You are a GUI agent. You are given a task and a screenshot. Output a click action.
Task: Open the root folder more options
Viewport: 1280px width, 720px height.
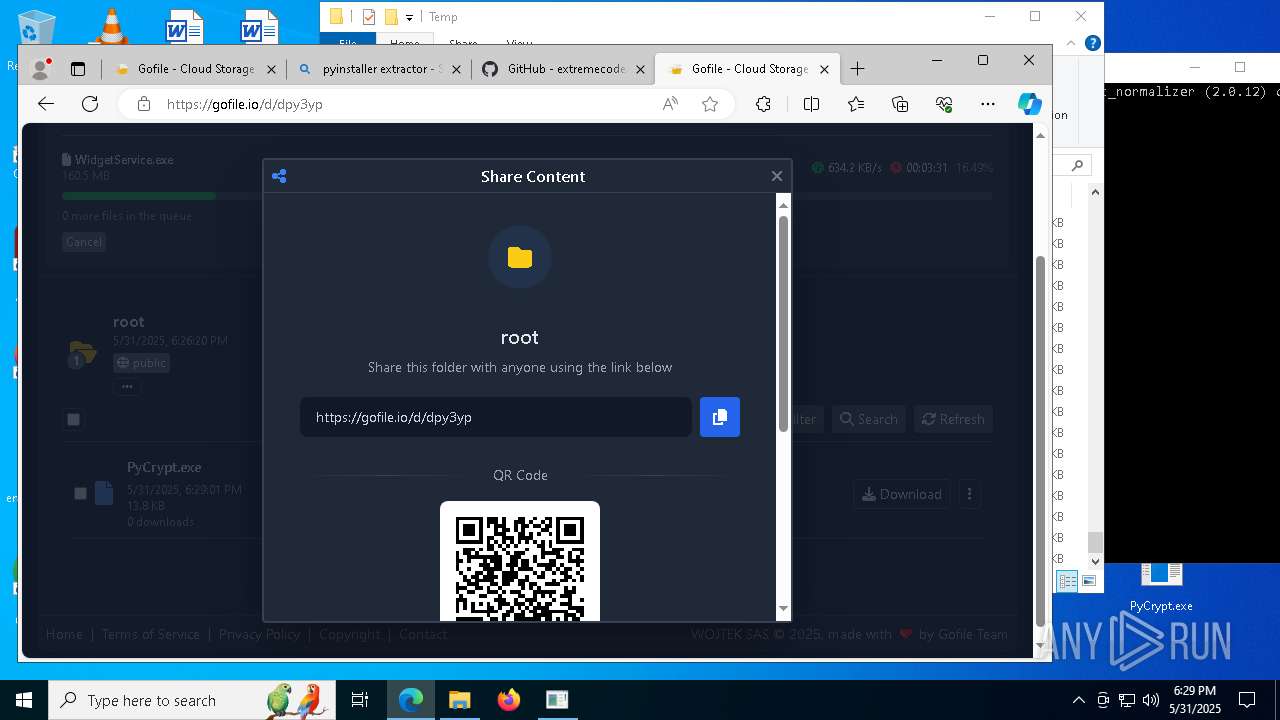[x=127, y=386]
